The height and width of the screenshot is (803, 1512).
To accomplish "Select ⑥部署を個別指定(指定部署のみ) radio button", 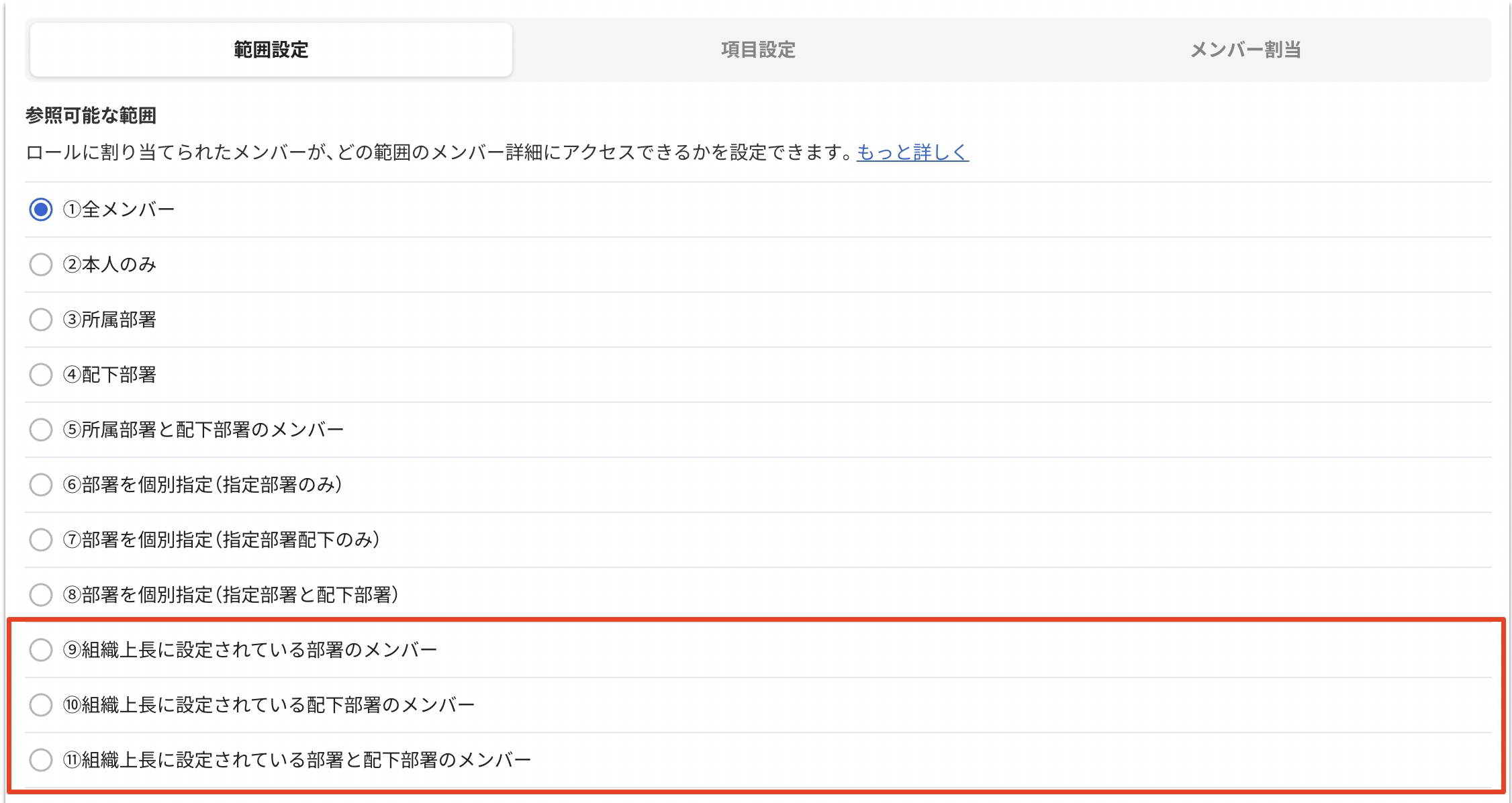I will coord(41,485).
